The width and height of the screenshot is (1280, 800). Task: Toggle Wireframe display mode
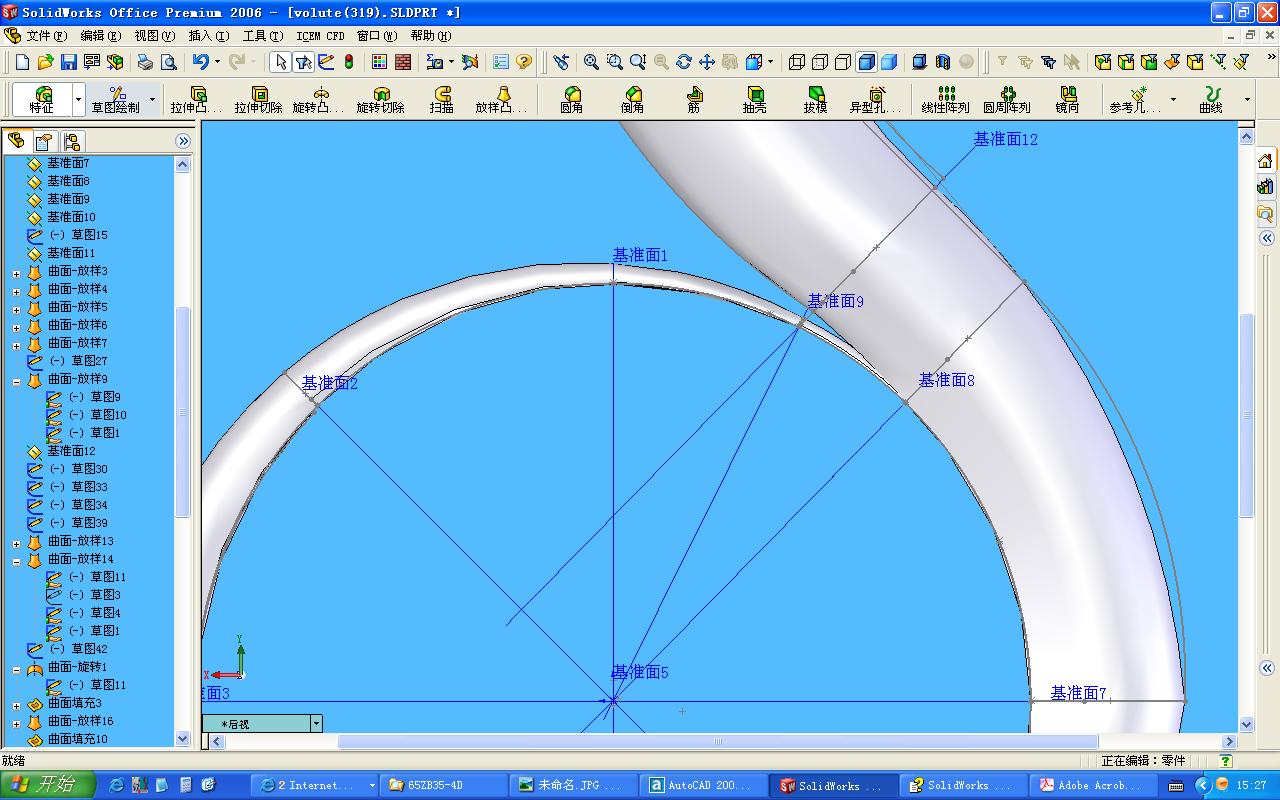coord(797,62)
